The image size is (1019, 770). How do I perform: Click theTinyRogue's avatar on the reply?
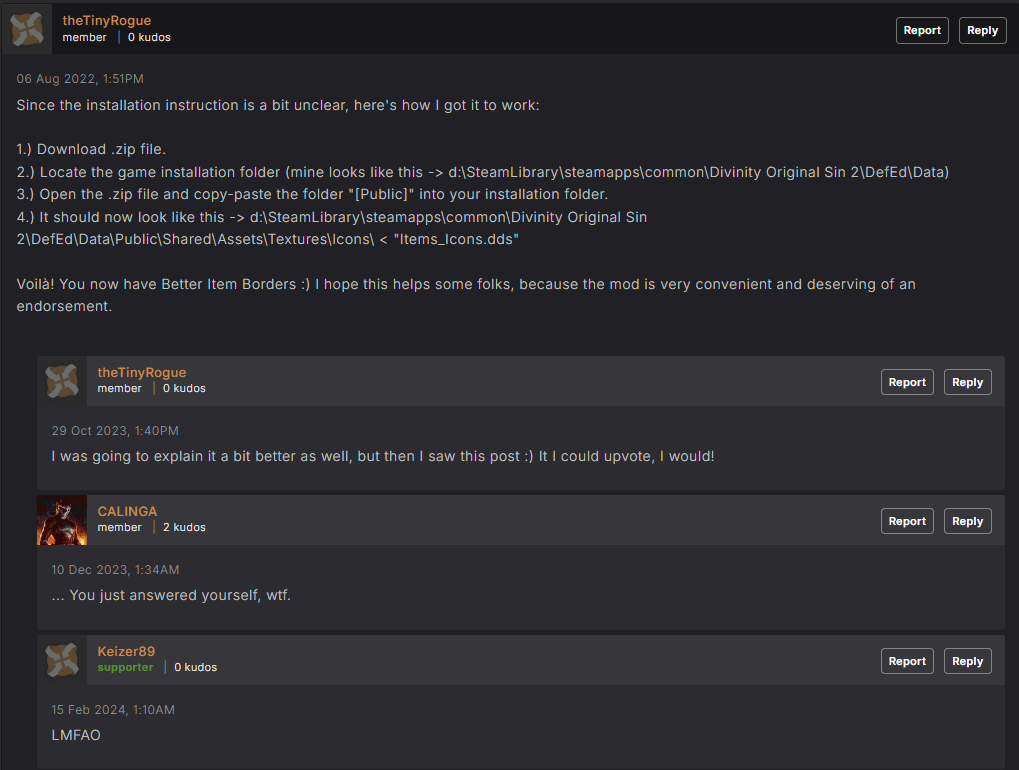(x=62, y=381)
